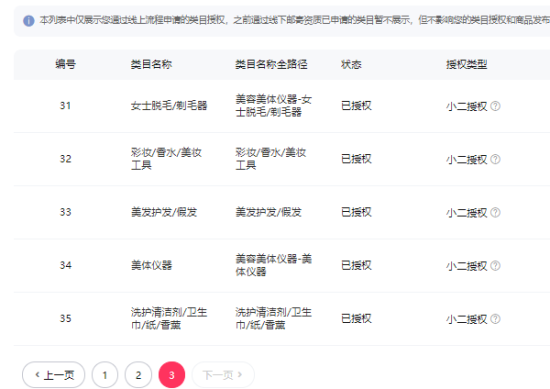Click the 状态 column header
The height and width of the screenshot is (389, 550).
(x=351, y=64)
